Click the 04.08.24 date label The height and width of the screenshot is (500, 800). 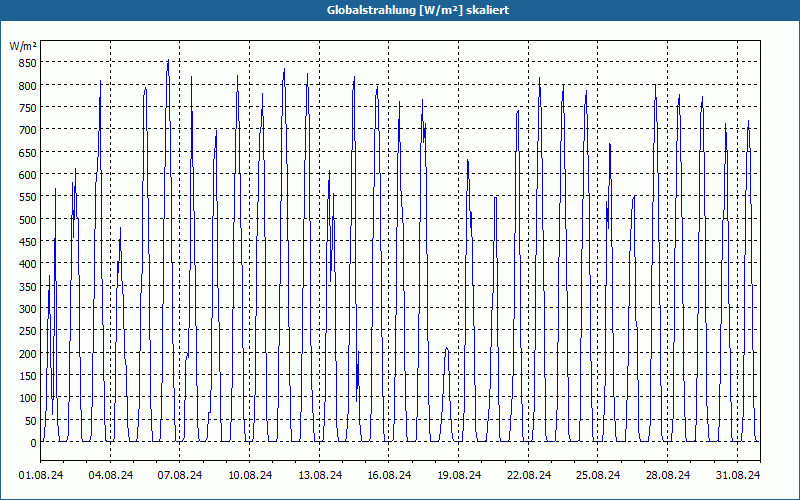111,475
